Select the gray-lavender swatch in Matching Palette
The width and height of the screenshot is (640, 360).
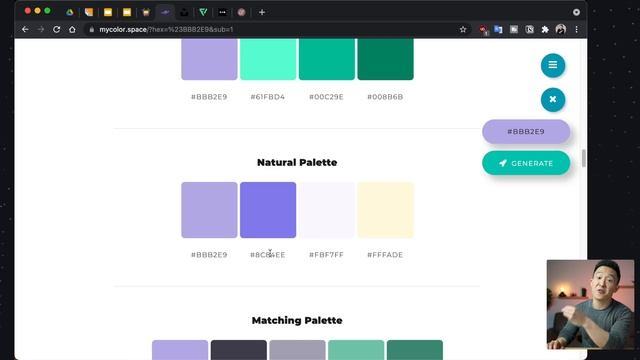297,350
